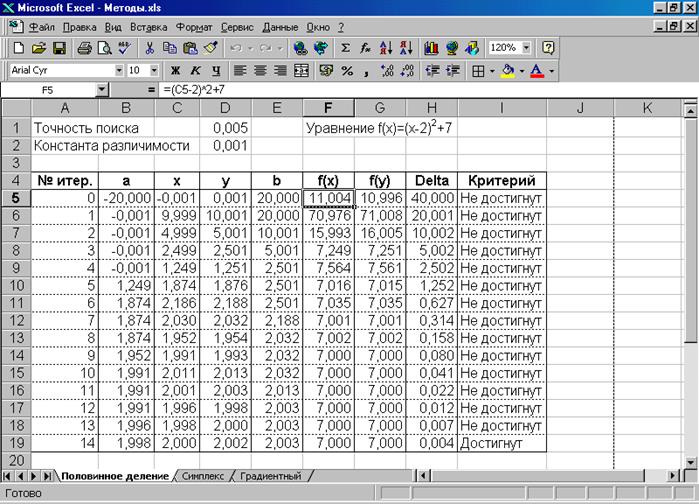Click the Copy icon
699x504 pixels.
pyautogui.click(x=170, y=48)
